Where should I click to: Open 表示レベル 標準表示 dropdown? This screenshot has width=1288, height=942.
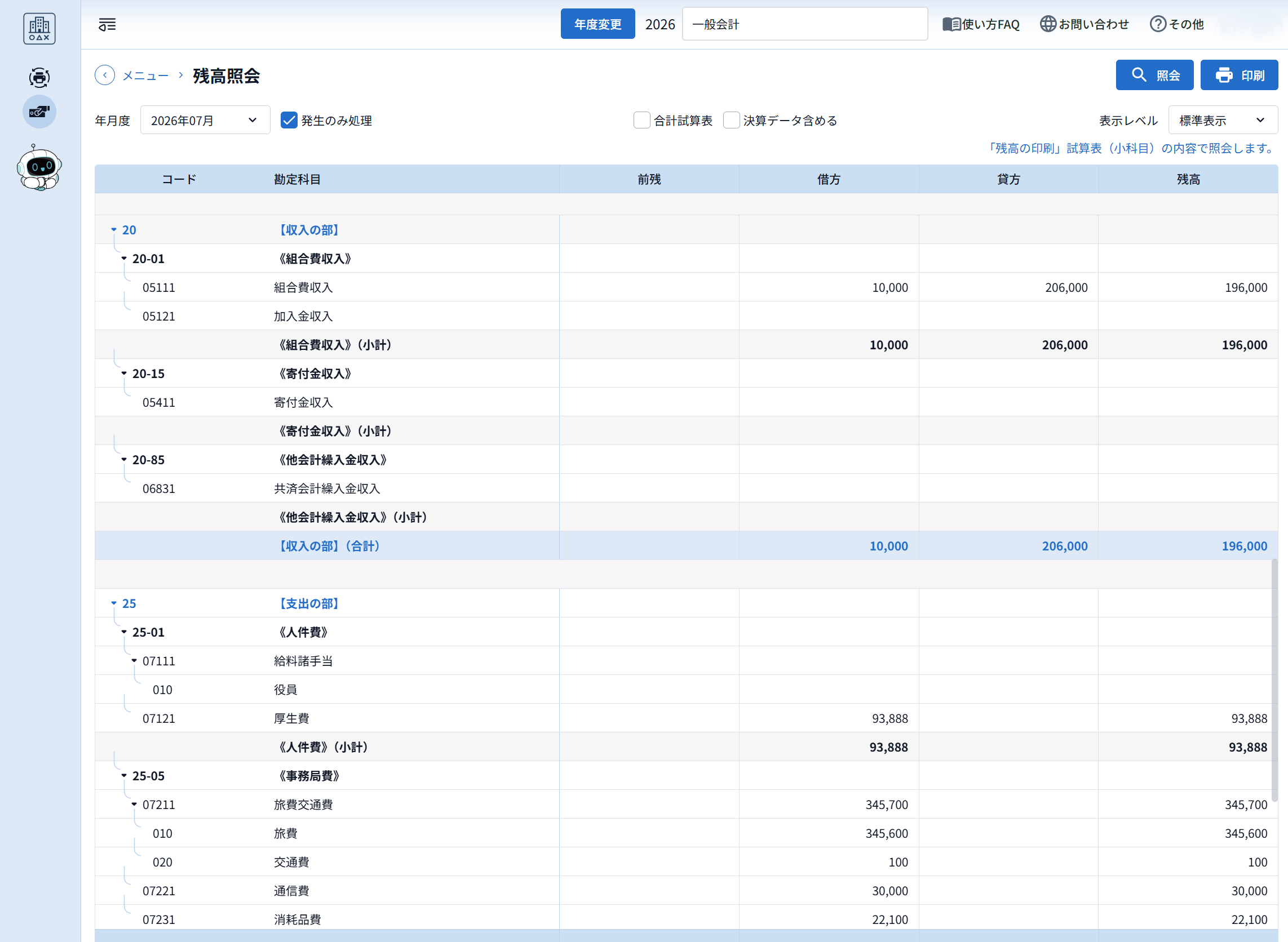pos(1223,121)
